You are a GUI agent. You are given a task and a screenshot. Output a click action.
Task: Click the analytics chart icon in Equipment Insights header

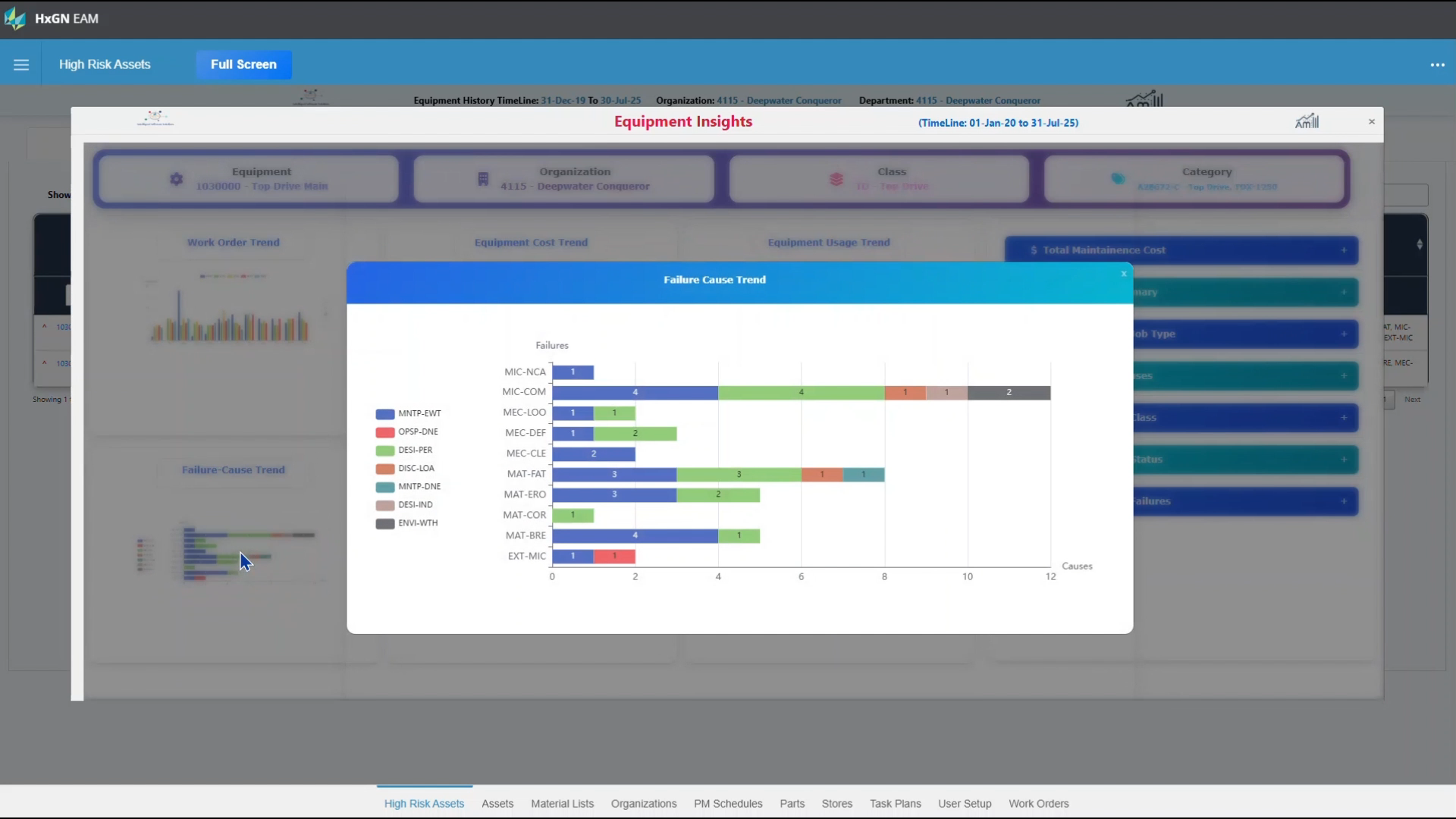coord(1309,120)
